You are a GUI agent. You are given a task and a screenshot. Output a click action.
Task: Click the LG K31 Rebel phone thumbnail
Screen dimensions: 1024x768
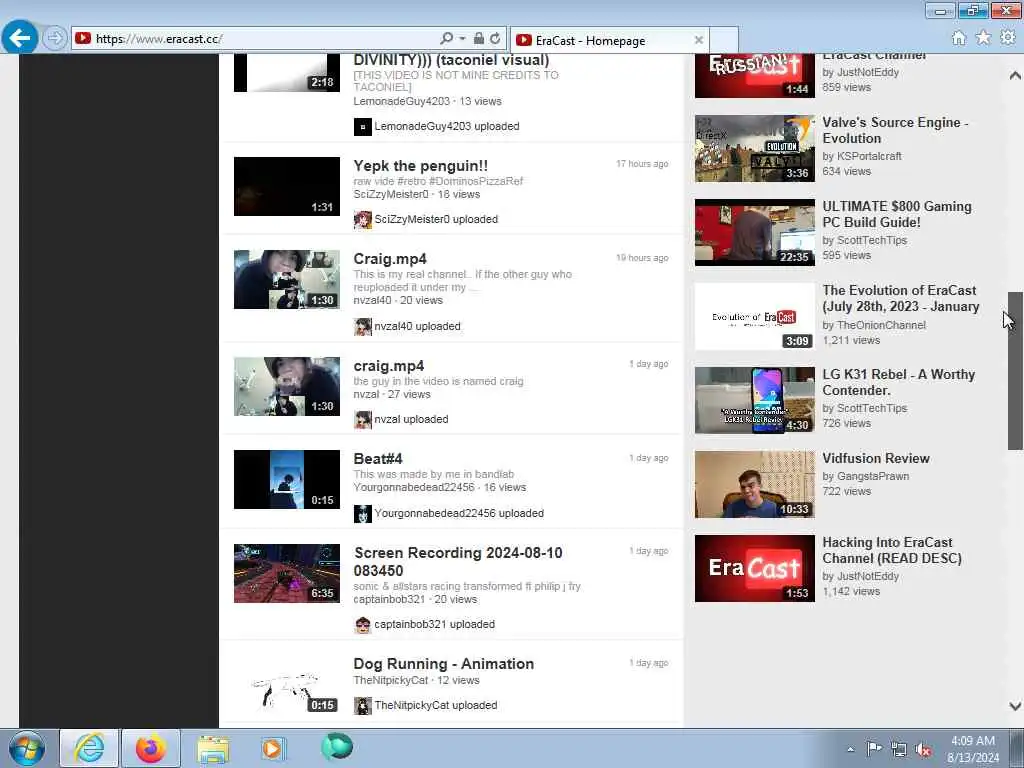pos(754,400)
